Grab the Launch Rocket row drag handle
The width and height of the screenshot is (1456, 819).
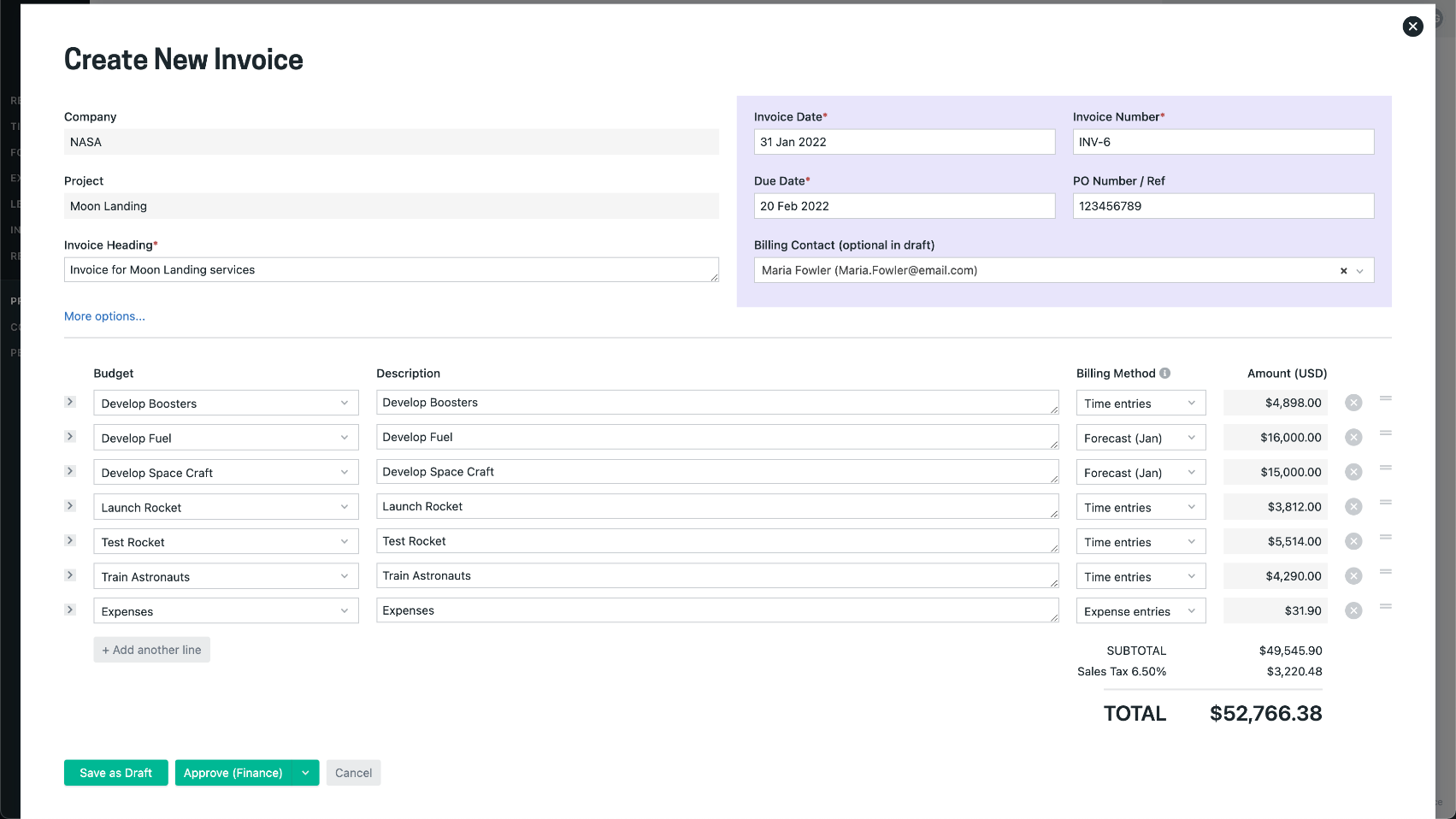point(1385,503)
